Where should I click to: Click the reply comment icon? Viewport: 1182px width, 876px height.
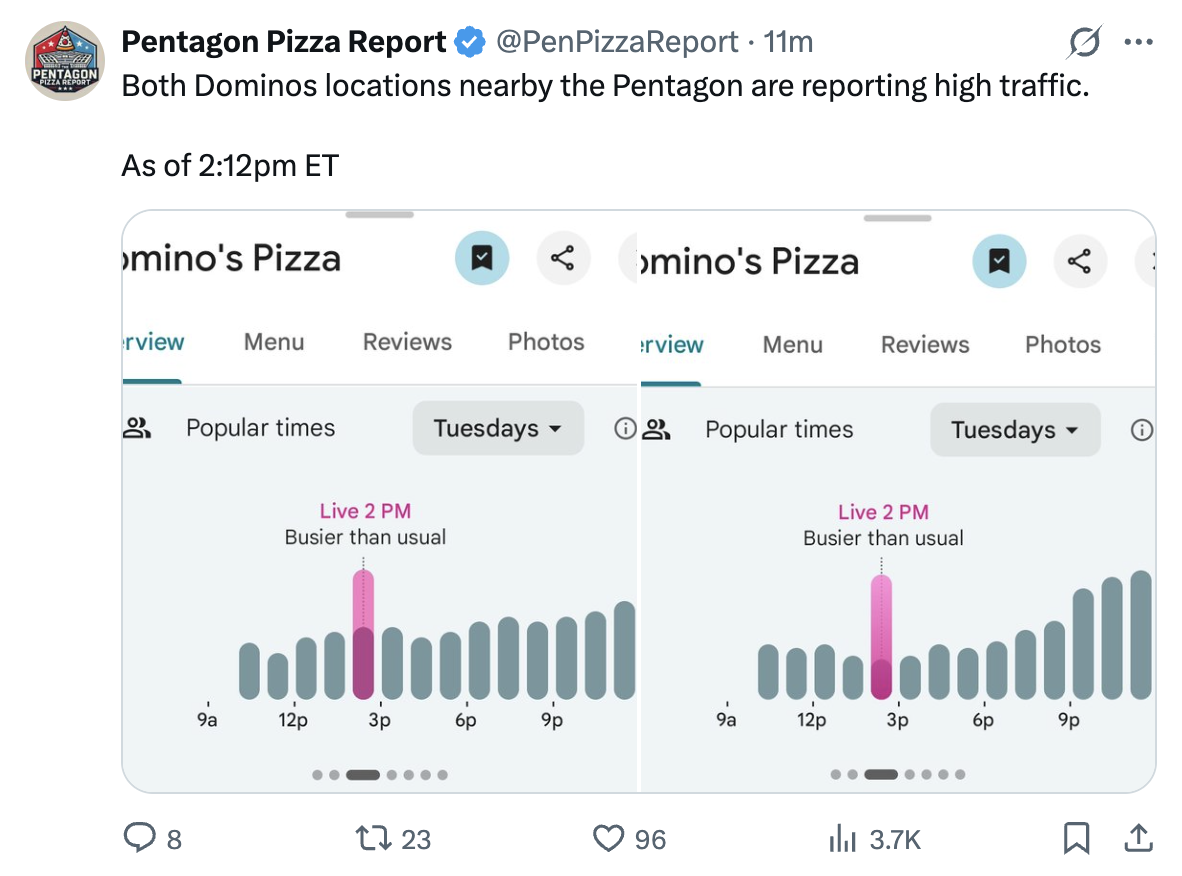coord(138,838)
